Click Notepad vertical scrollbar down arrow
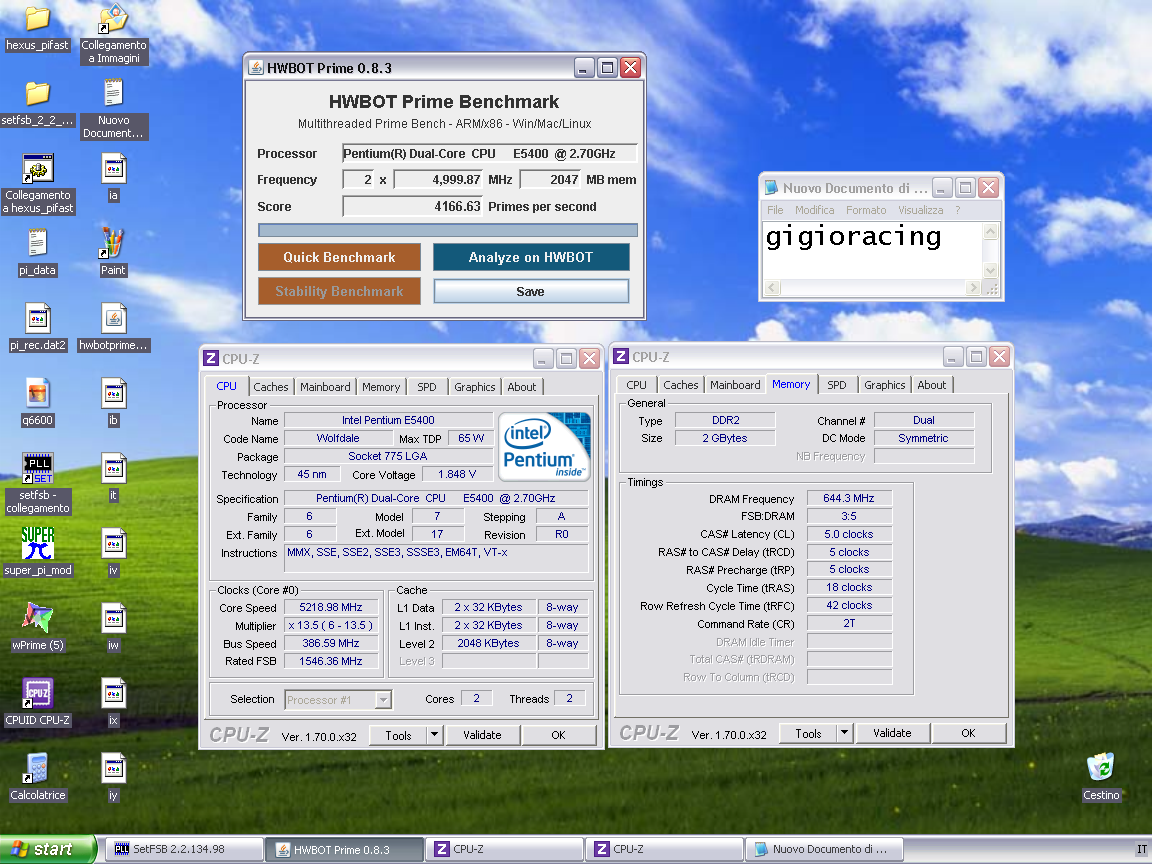1152x864 pixels. (x=990, y=270)
